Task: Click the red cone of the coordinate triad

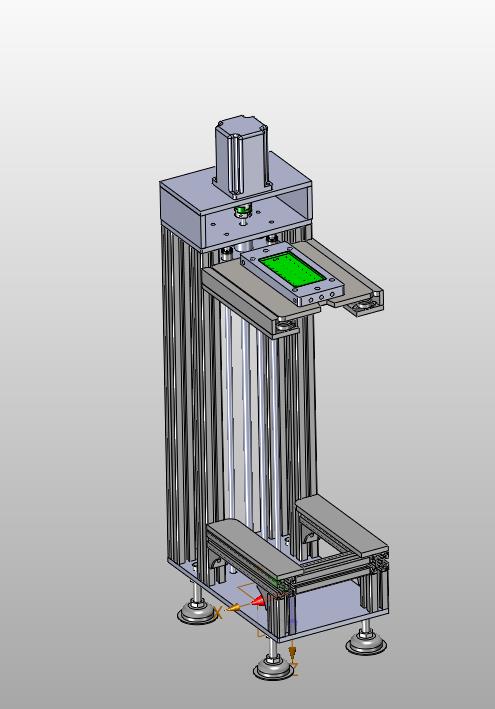Action: [258, 600]
